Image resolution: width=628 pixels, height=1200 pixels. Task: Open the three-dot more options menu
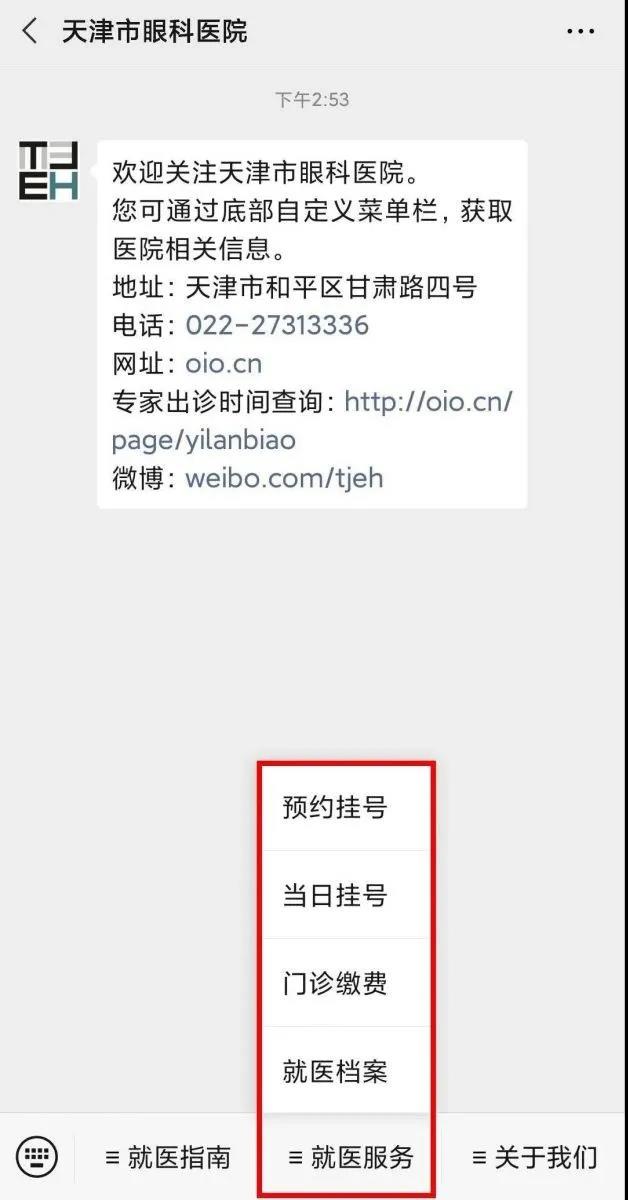[580, 32]
